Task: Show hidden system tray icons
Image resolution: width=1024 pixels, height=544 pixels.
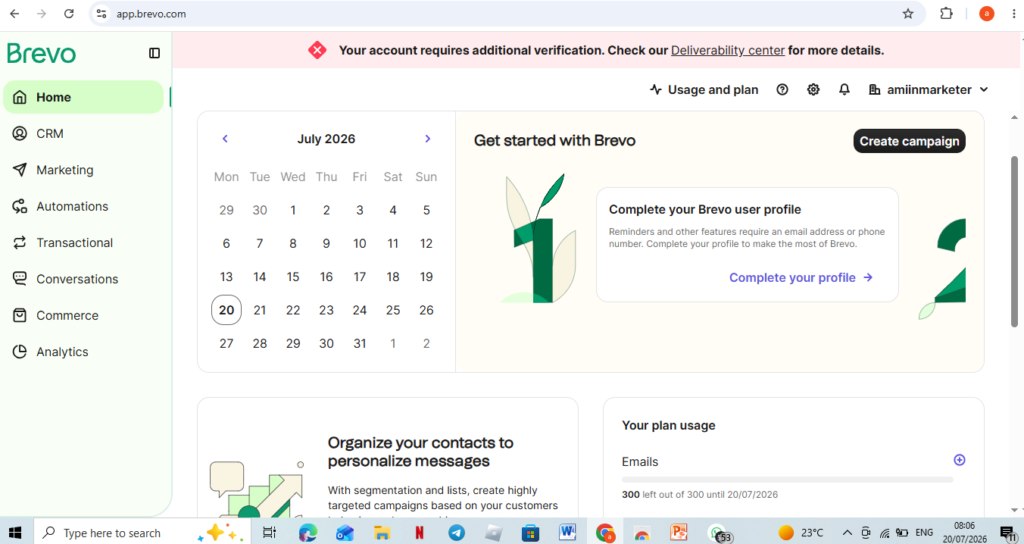Action: 847,533
